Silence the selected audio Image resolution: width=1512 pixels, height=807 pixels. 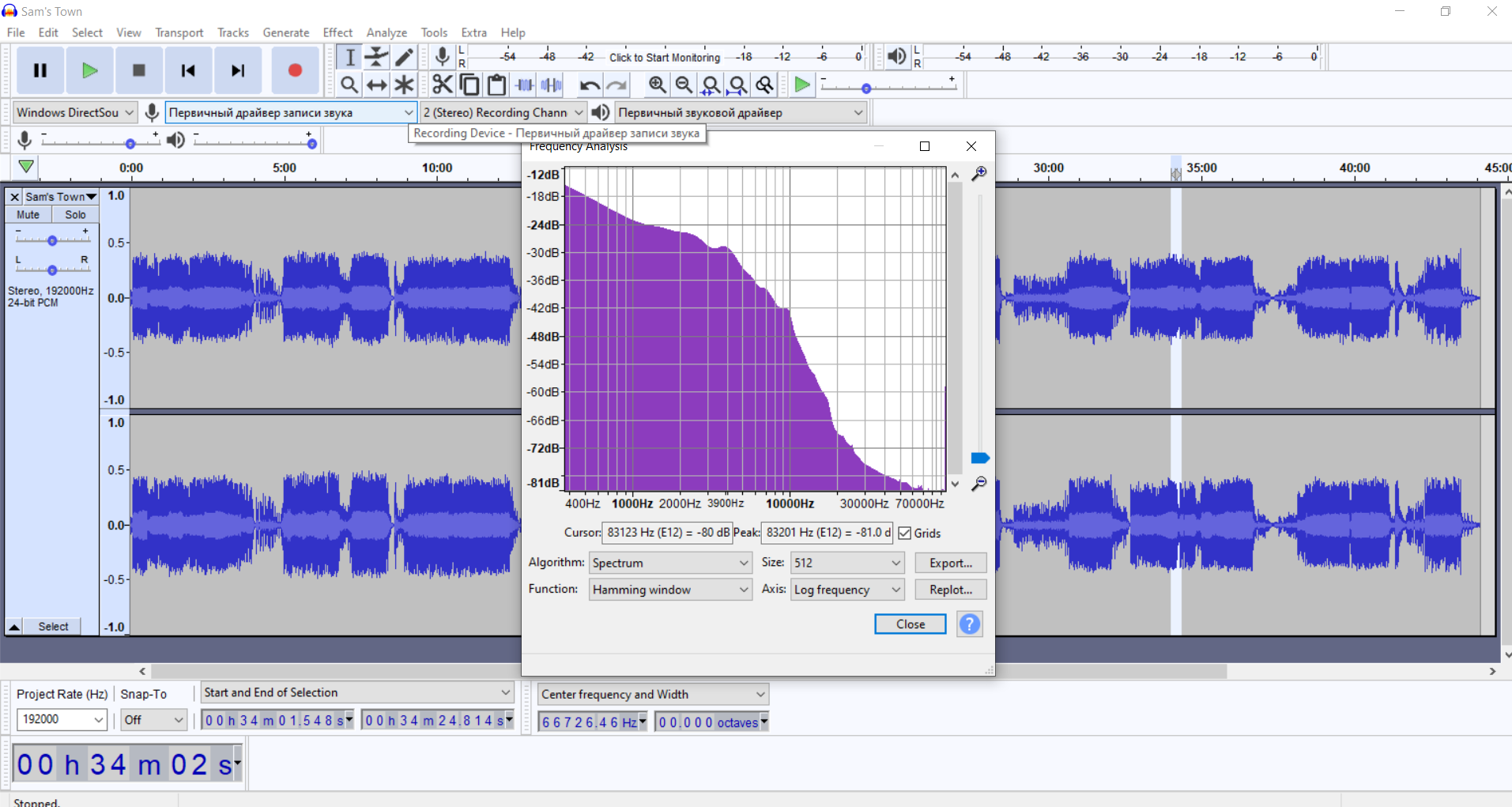click(x=551, y=85)
